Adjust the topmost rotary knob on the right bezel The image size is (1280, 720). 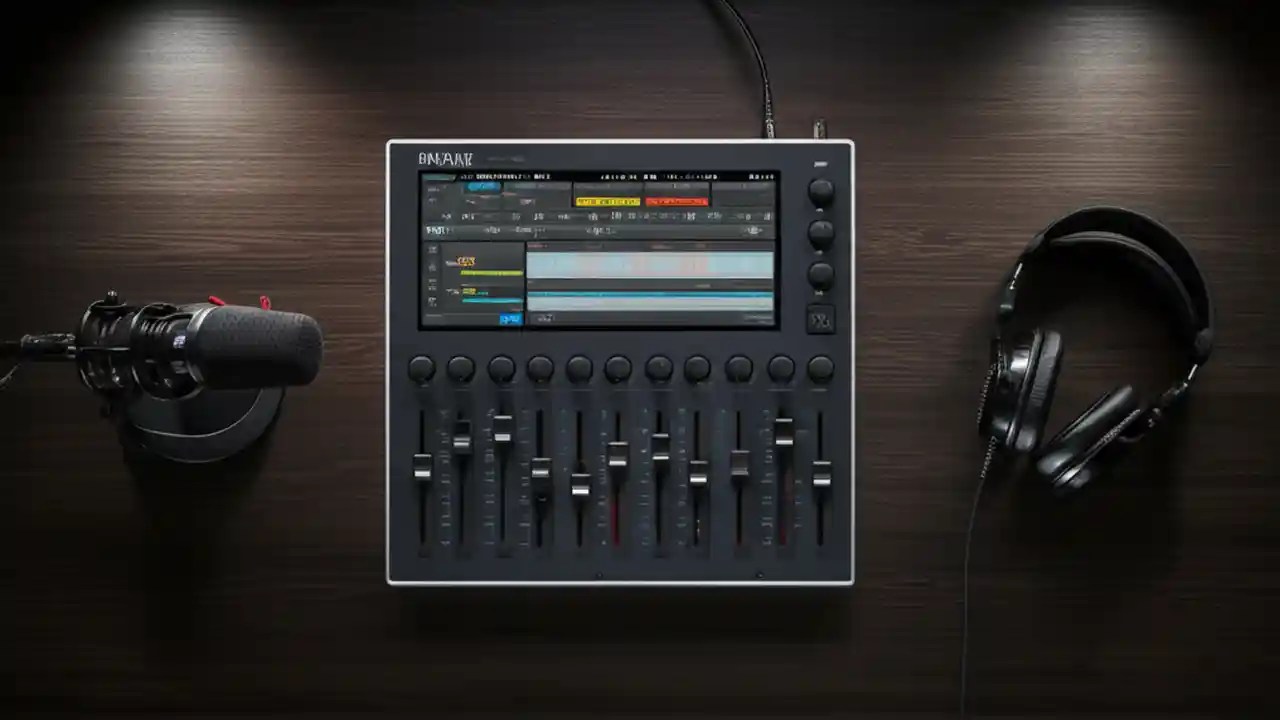(x=821, y=190)
